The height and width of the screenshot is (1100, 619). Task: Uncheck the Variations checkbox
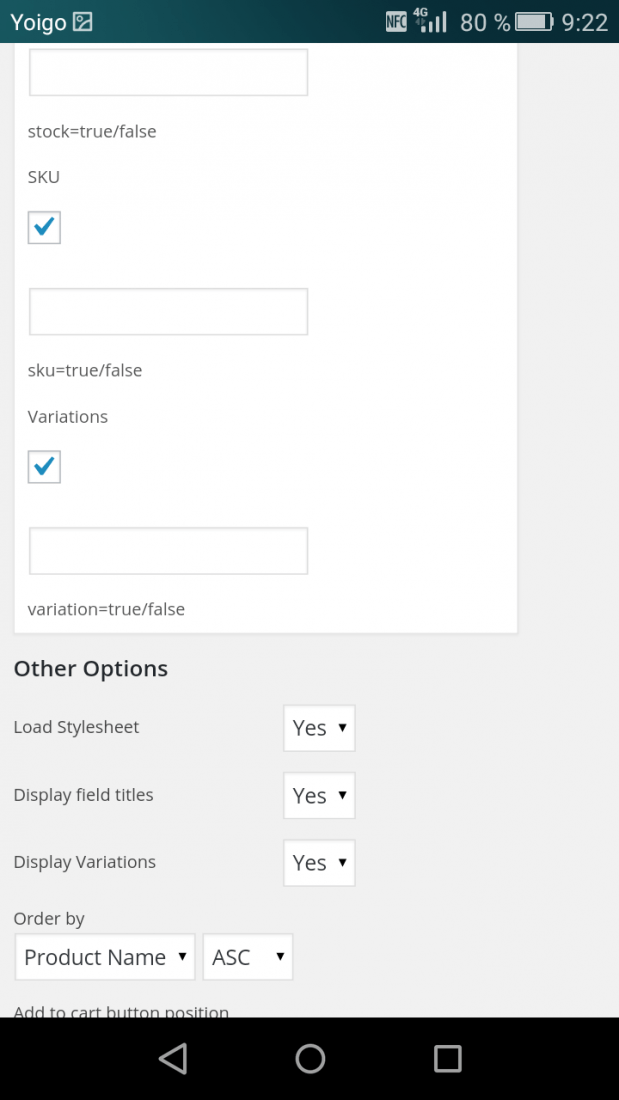(x=44, y=467)
